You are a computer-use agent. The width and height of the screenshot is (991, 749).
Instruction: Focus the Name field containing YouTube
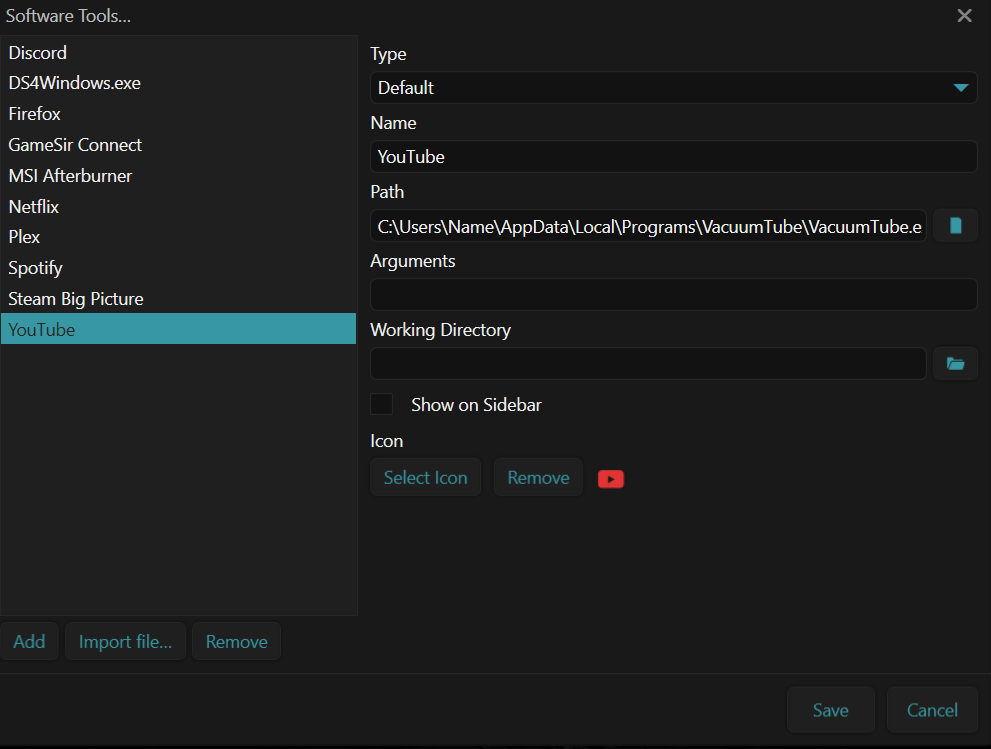673,156
